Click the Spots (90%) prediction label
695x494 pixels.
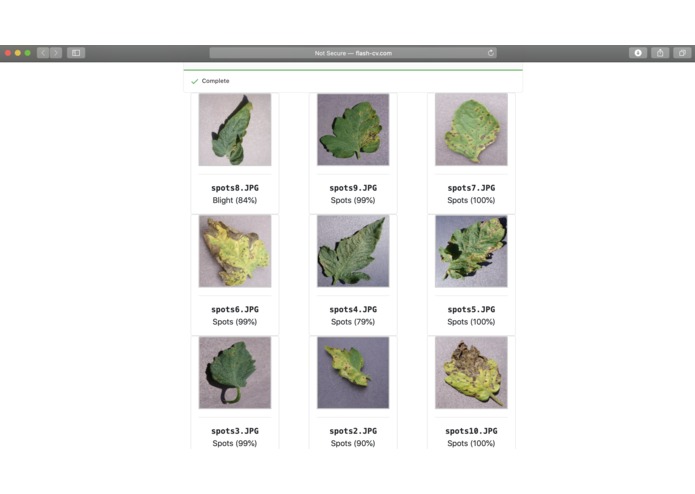(353, 443)
